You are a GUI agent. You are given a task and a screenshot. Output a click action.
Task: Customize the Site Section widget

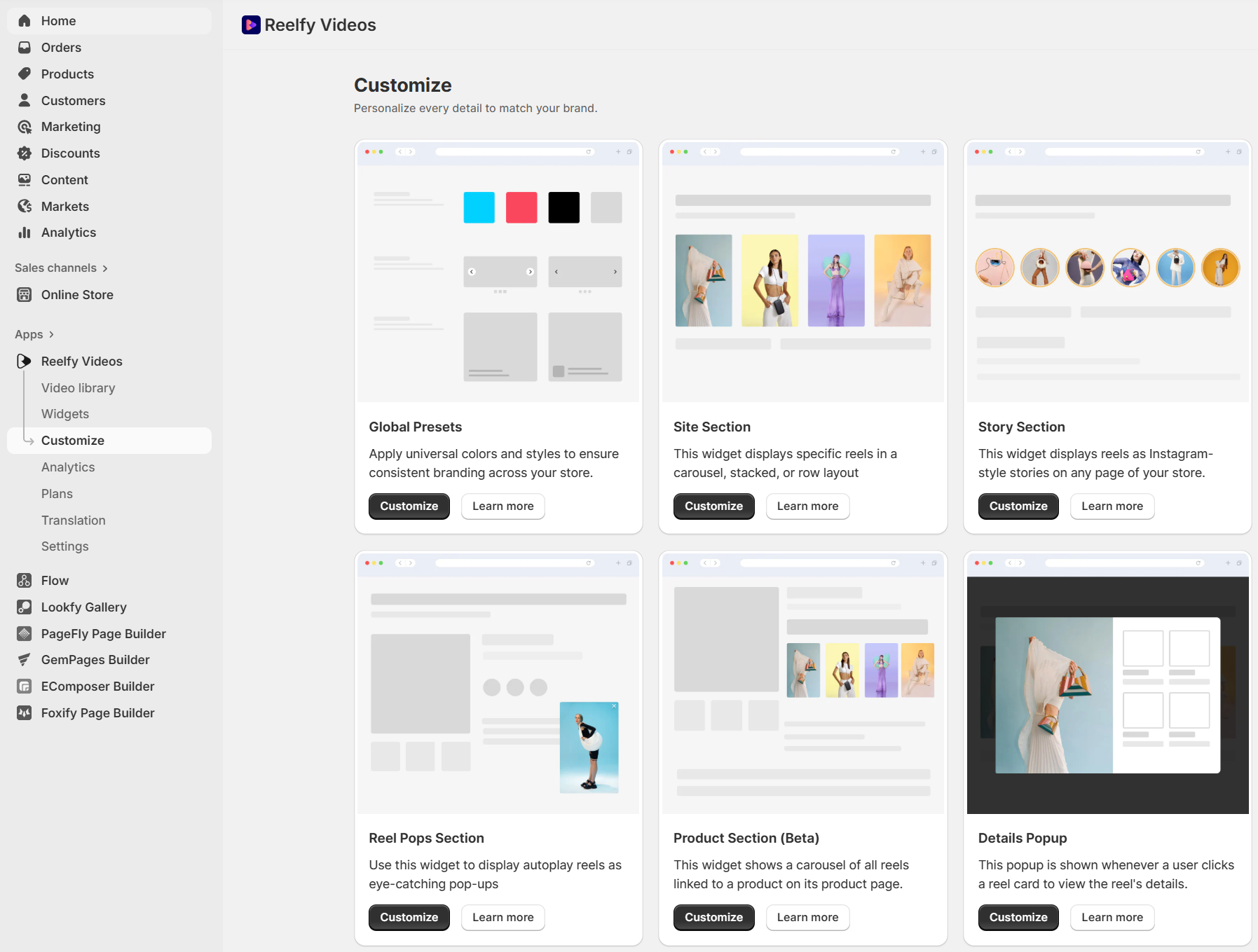[x=714, y=506]
